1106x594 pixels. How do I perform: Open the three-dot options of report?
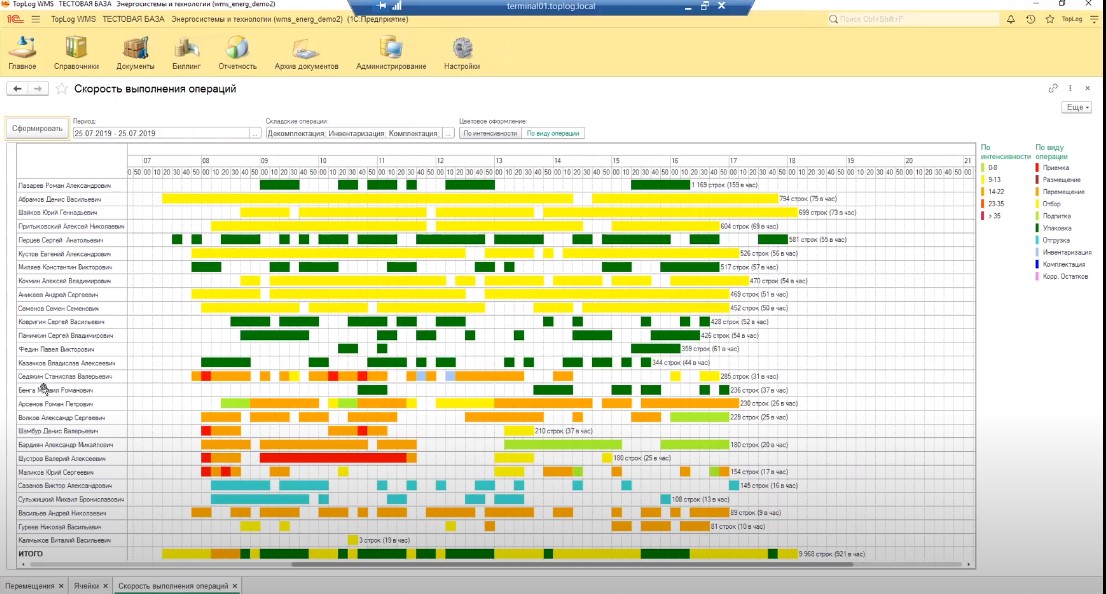click(1070, 88)
